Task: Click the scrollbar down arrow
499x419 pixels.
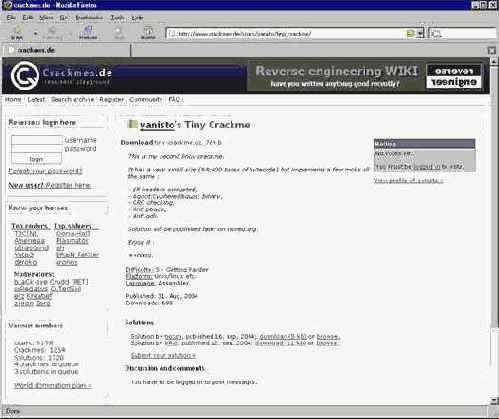Action: click(494, 400)
